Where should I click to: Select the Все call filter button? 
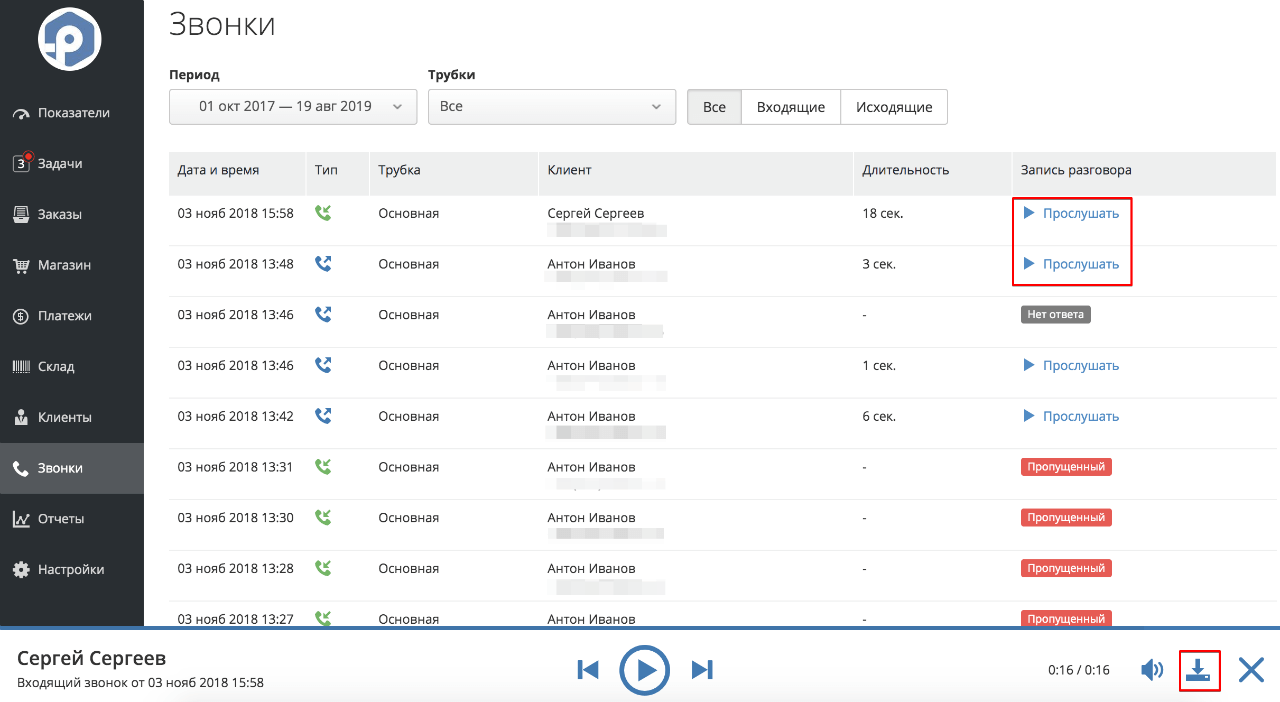[x=714, y=107]
